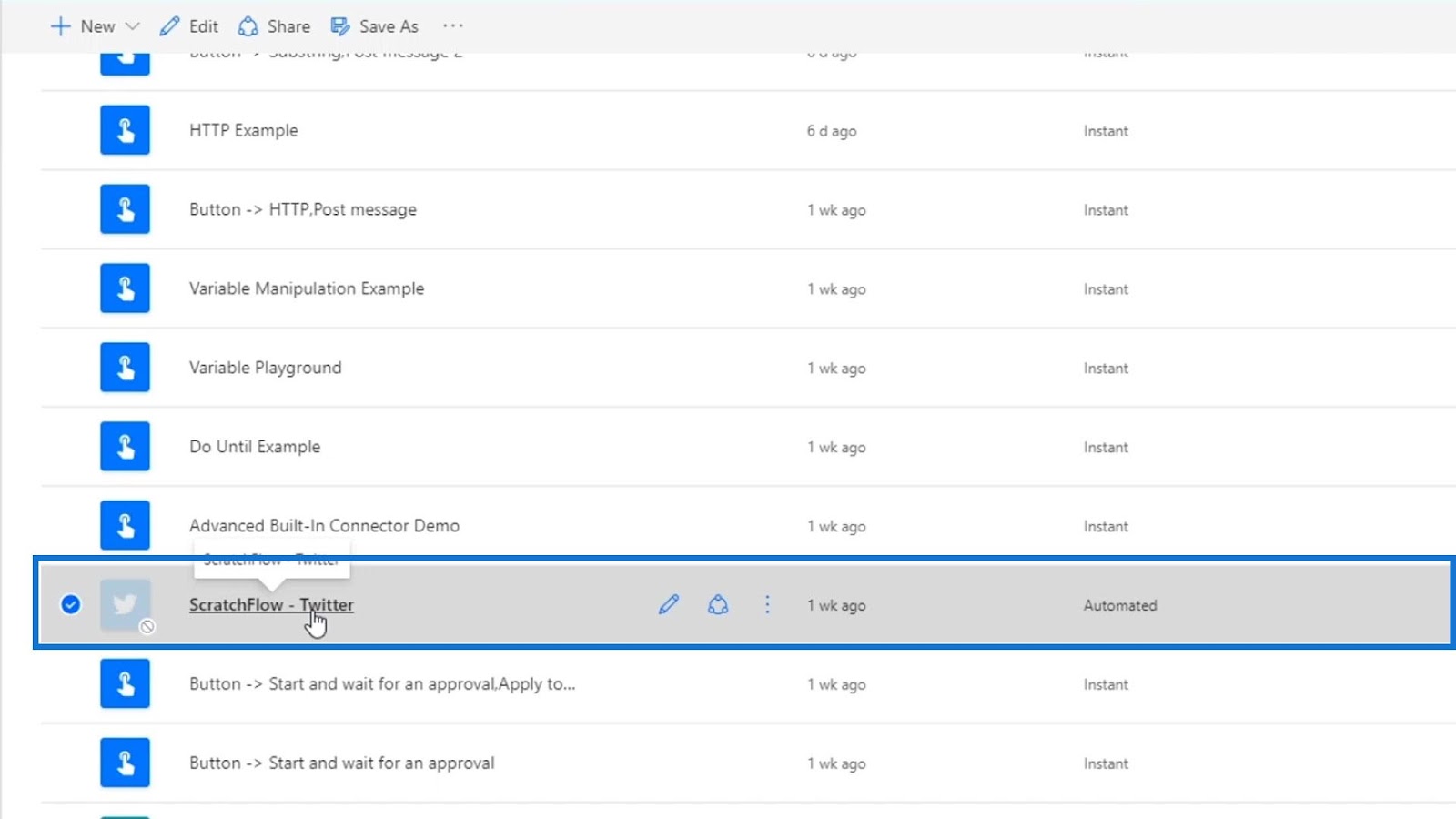Click Instant type in Variable Manipulation Example row
The height and width of the screenshot is (819, 1456).
(x=1106, y=289)
